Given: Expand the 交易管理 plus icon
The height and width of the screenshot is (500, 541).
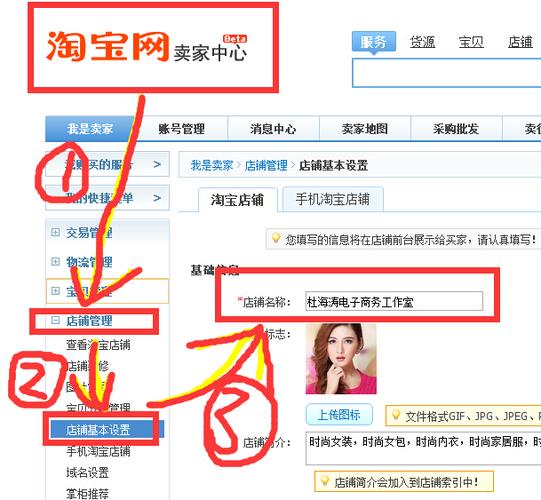Looking at the screenshot, I should (55, 232).
